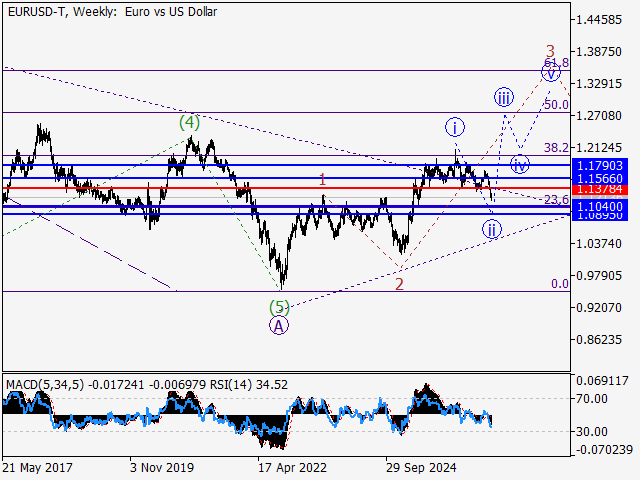The height and width of the screenshot is (480, 640).
Task: Click the '17 Apr 2022' date label
Action: 292,467
